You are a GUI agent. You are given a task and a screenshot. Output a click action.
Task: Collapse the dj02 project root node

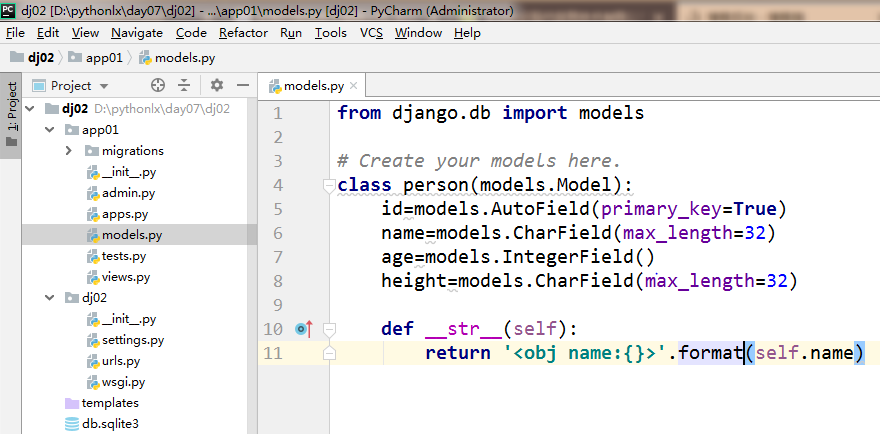coord(30,108)
